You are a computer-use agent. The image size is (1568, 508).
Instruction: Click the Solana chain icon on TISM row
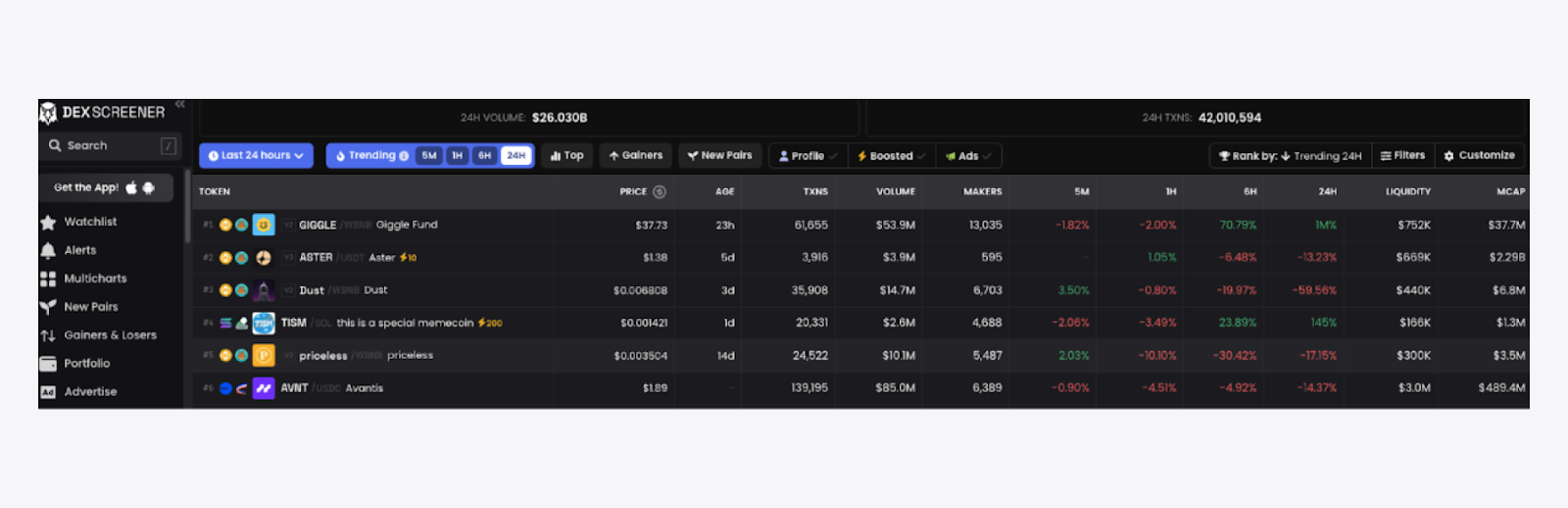pyautogui.click(x=225, y=323)
